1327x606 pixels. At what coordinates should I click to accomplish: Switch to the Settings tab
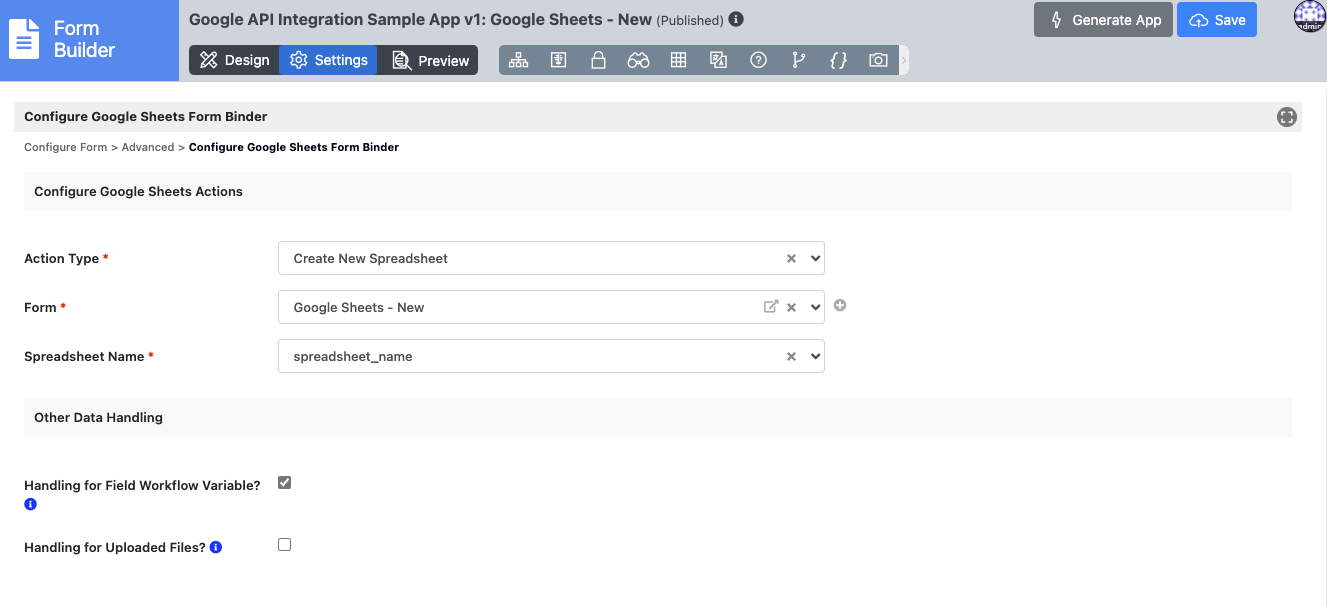pyautogui.click(x=328, y=60)
